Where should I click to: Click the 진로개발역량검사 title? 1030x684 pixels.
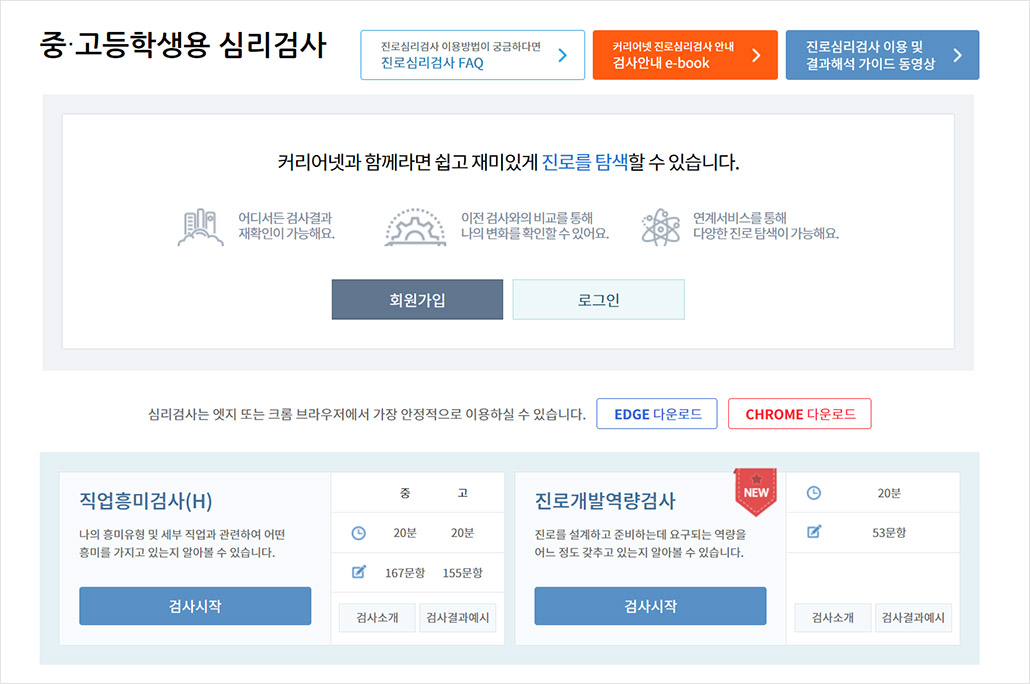point(605,501)
